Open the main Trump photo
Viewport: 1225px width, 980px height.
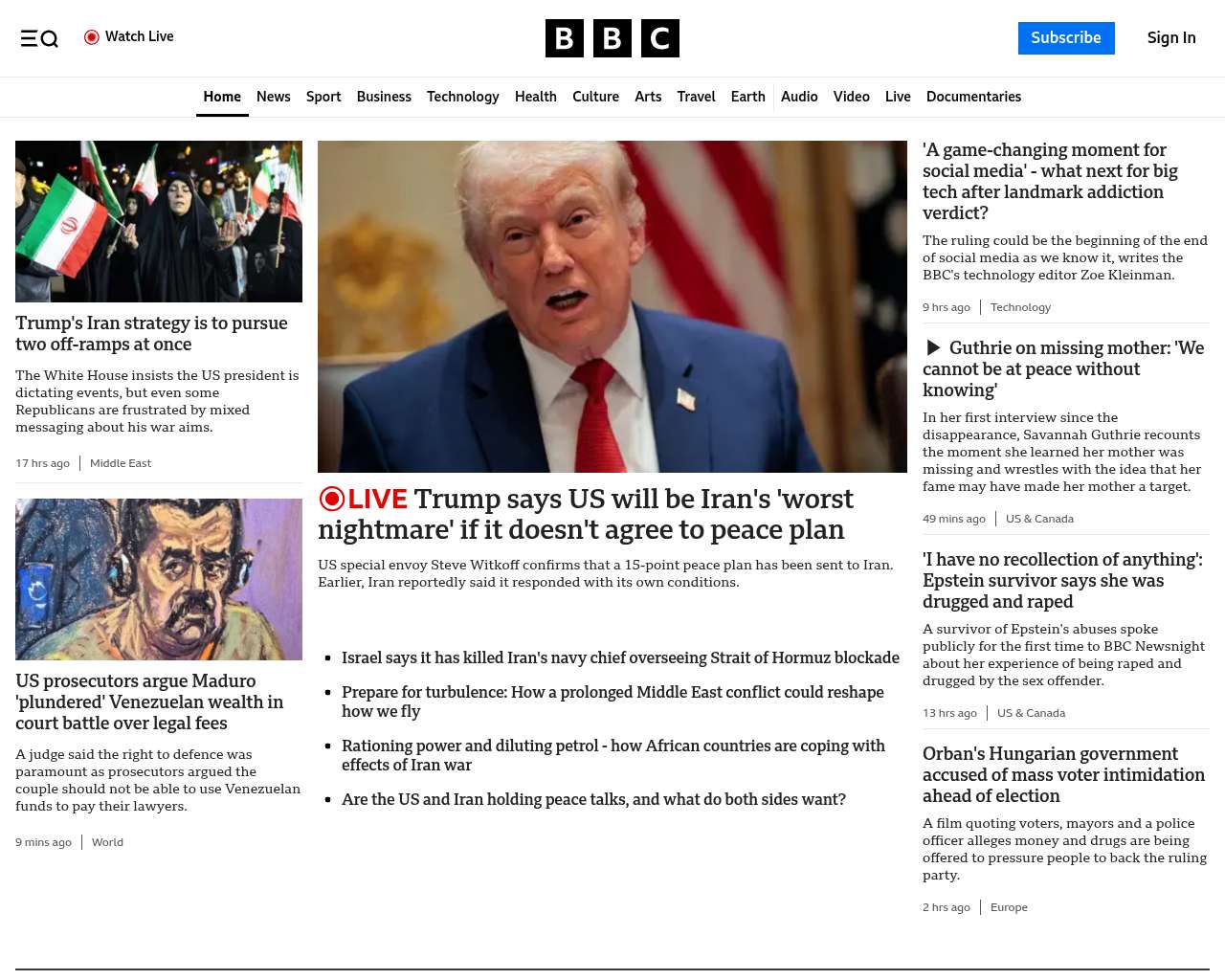tap(612, 306)
